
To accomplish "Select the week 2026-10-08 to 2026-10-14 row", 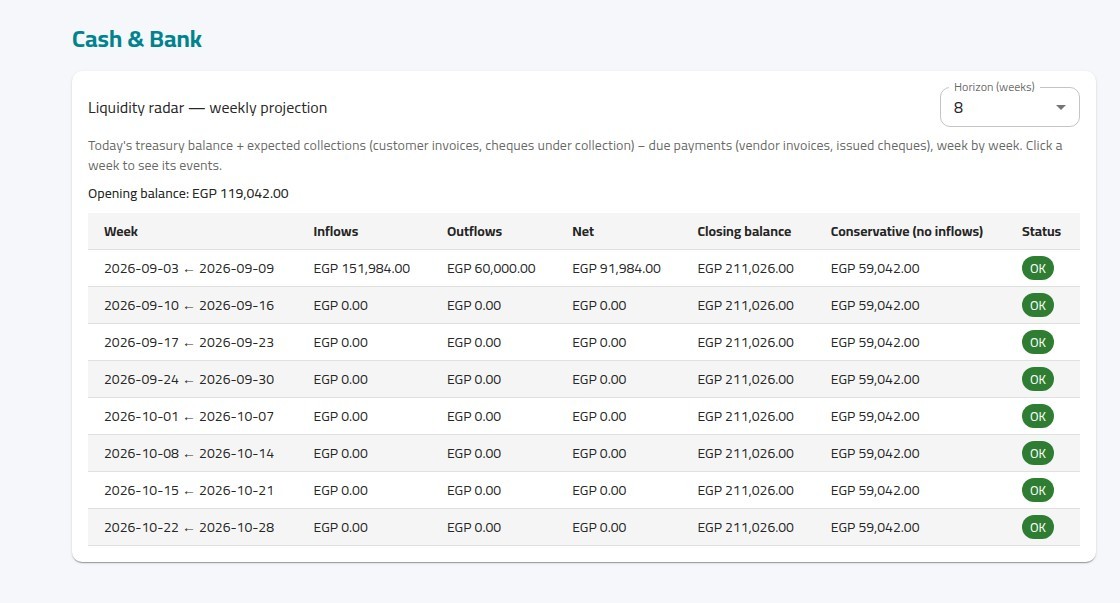I will [x=584, y=454].
